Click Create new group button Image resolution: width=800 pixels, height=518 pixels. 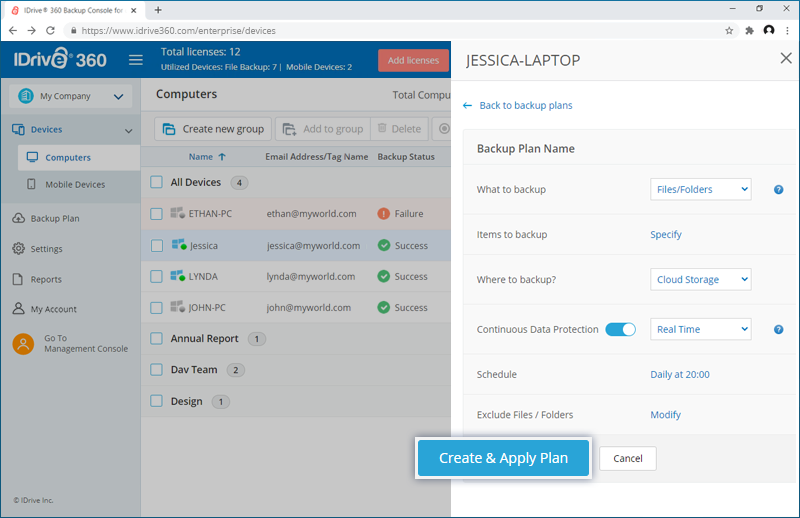click(213, 129)
